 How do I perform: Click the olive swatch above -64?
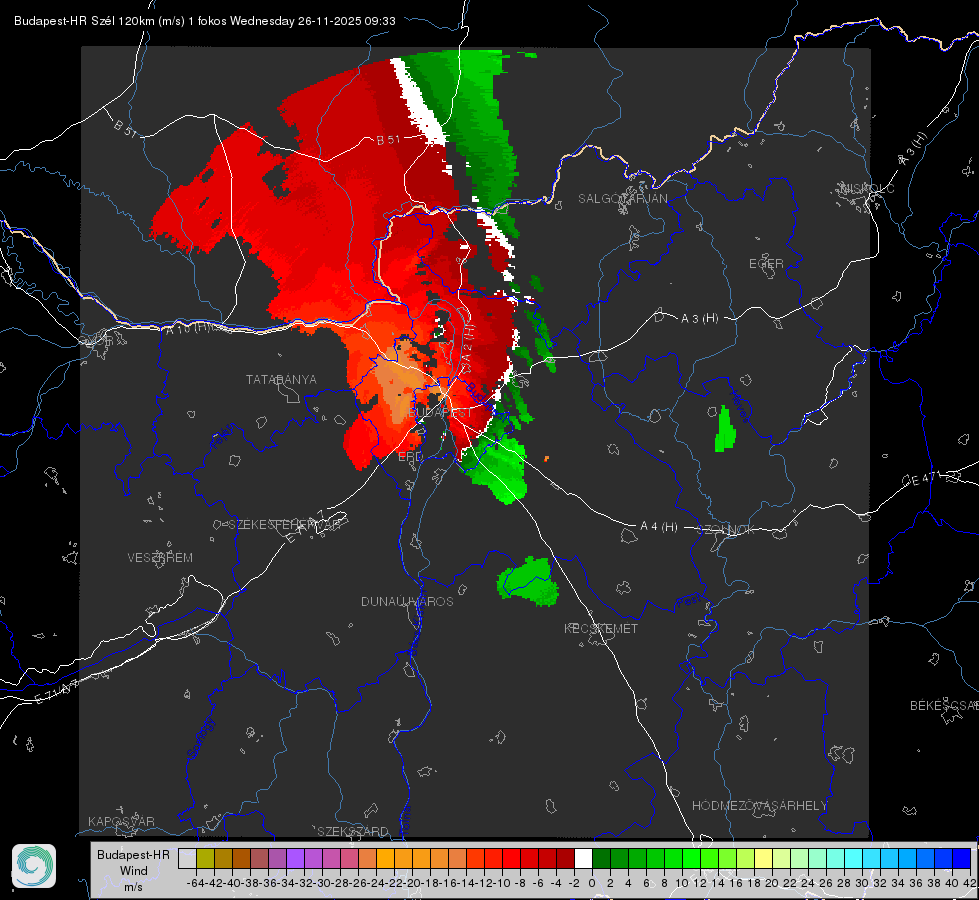pyautogui.click(x=205, y=858)
